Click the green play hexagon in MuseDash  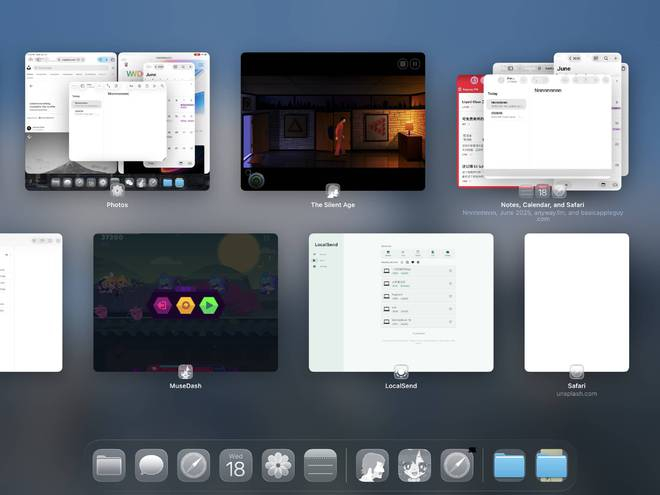209,305
